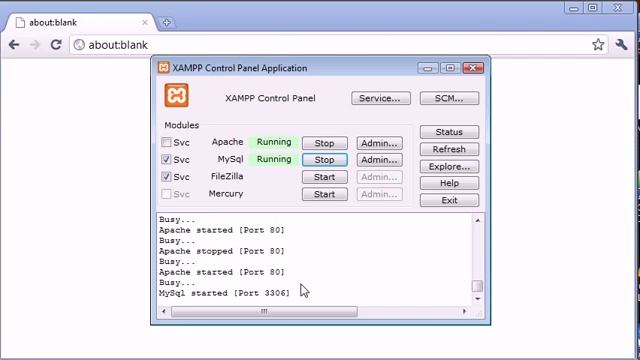Click the FileZilla module name
The image size is (640, 360).
pyautogui.click(x=227, y=176)
